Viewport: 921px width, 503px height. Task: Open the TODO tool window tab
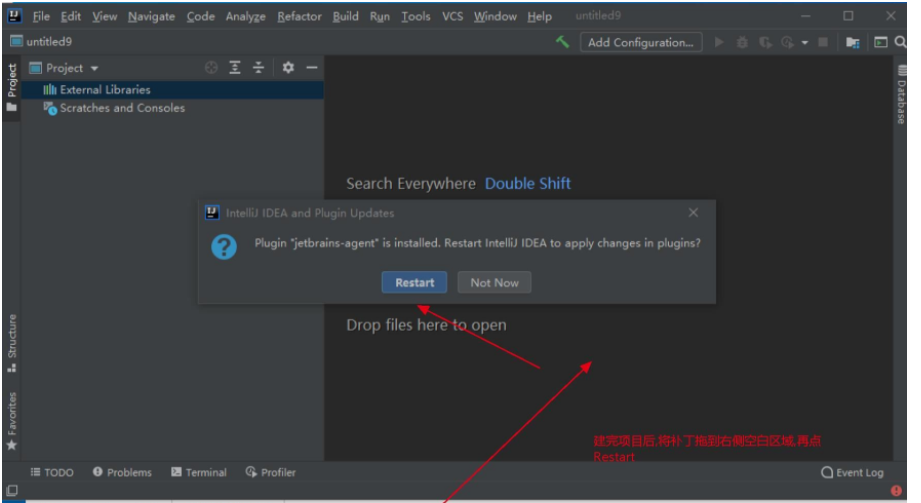click(52, 472)
